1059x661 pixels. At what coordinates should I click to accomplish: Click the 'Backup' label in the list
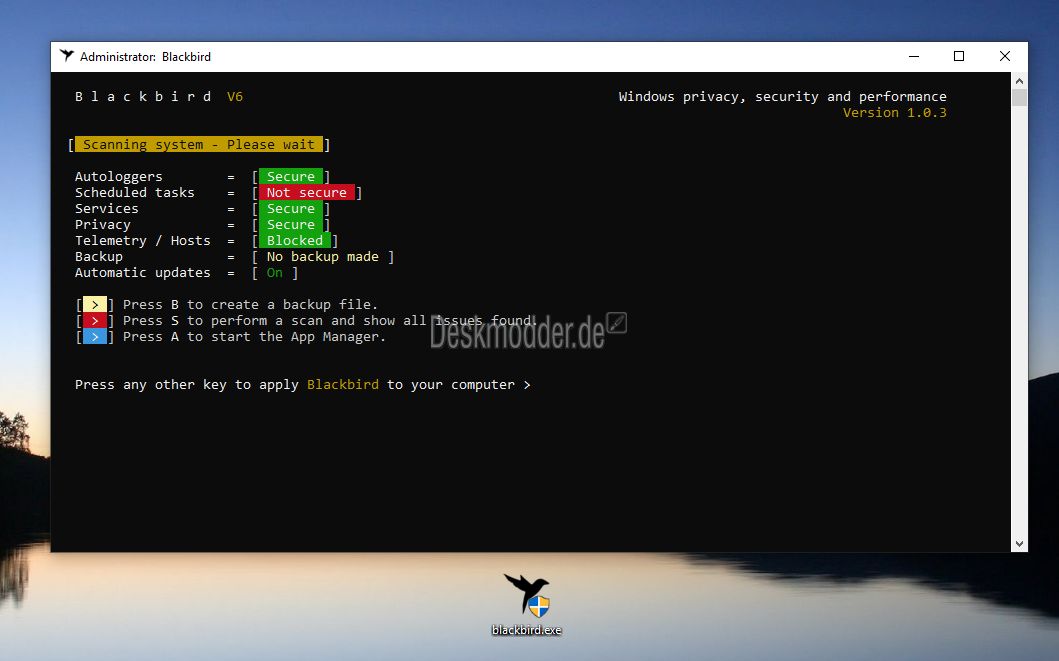[99, 257]
